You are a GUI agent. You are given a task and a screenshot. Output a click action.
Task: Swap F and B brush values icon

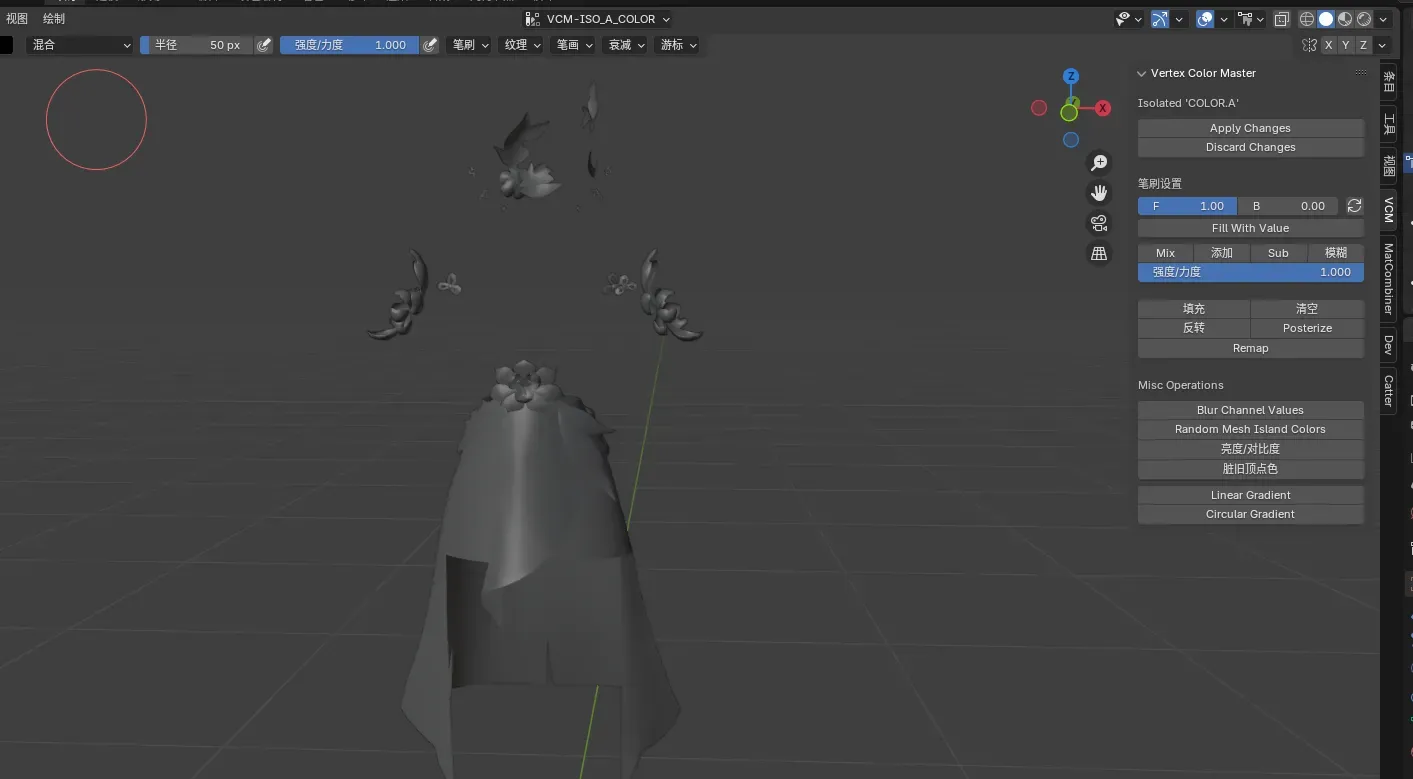pyautogui.click(x=1354, y=206)
